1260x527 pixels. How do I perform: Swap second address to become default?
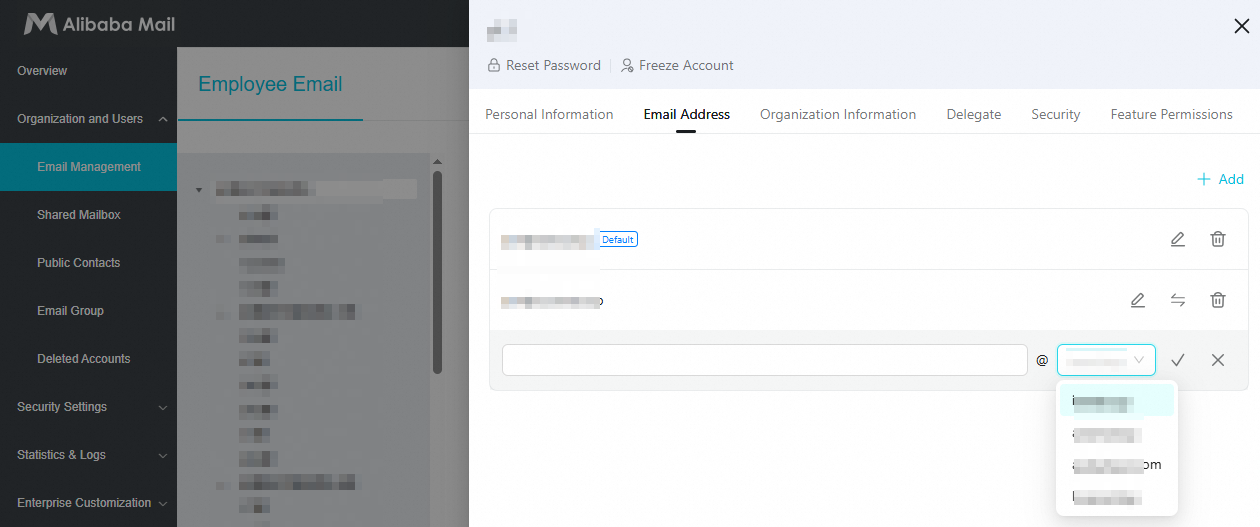coord(1177,300)
